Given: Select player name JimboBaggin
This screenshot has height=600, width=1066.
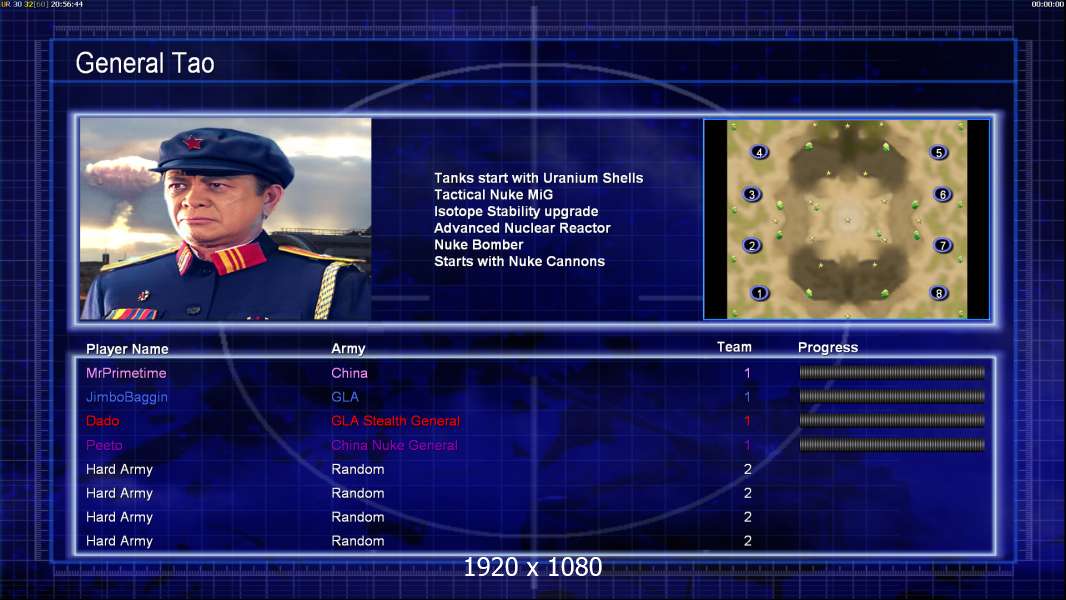Looking at the screenshot, I should (x=126, y=397).
